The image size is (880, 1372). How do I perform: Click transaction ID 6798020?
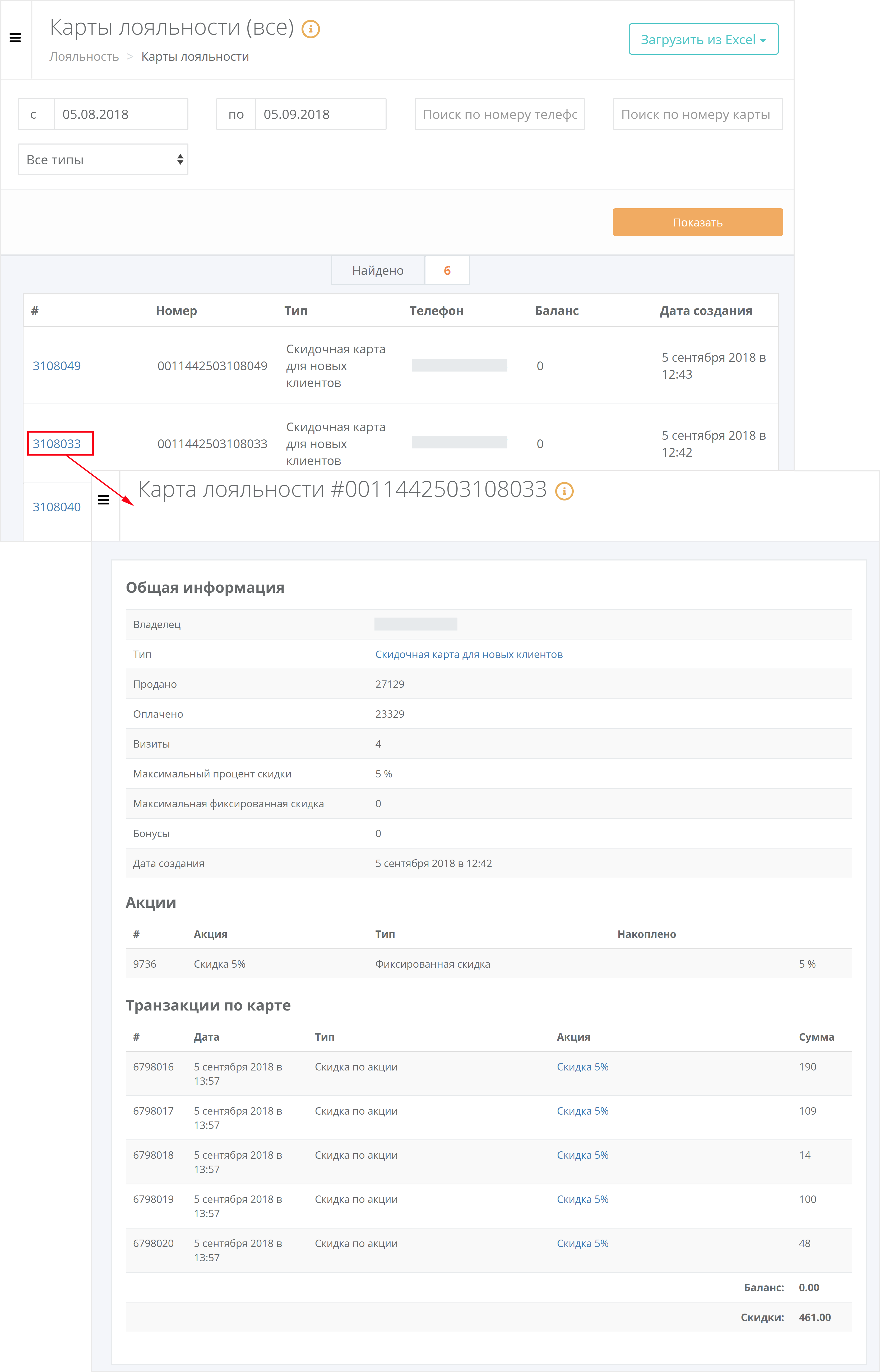[x=153, y=1243]
